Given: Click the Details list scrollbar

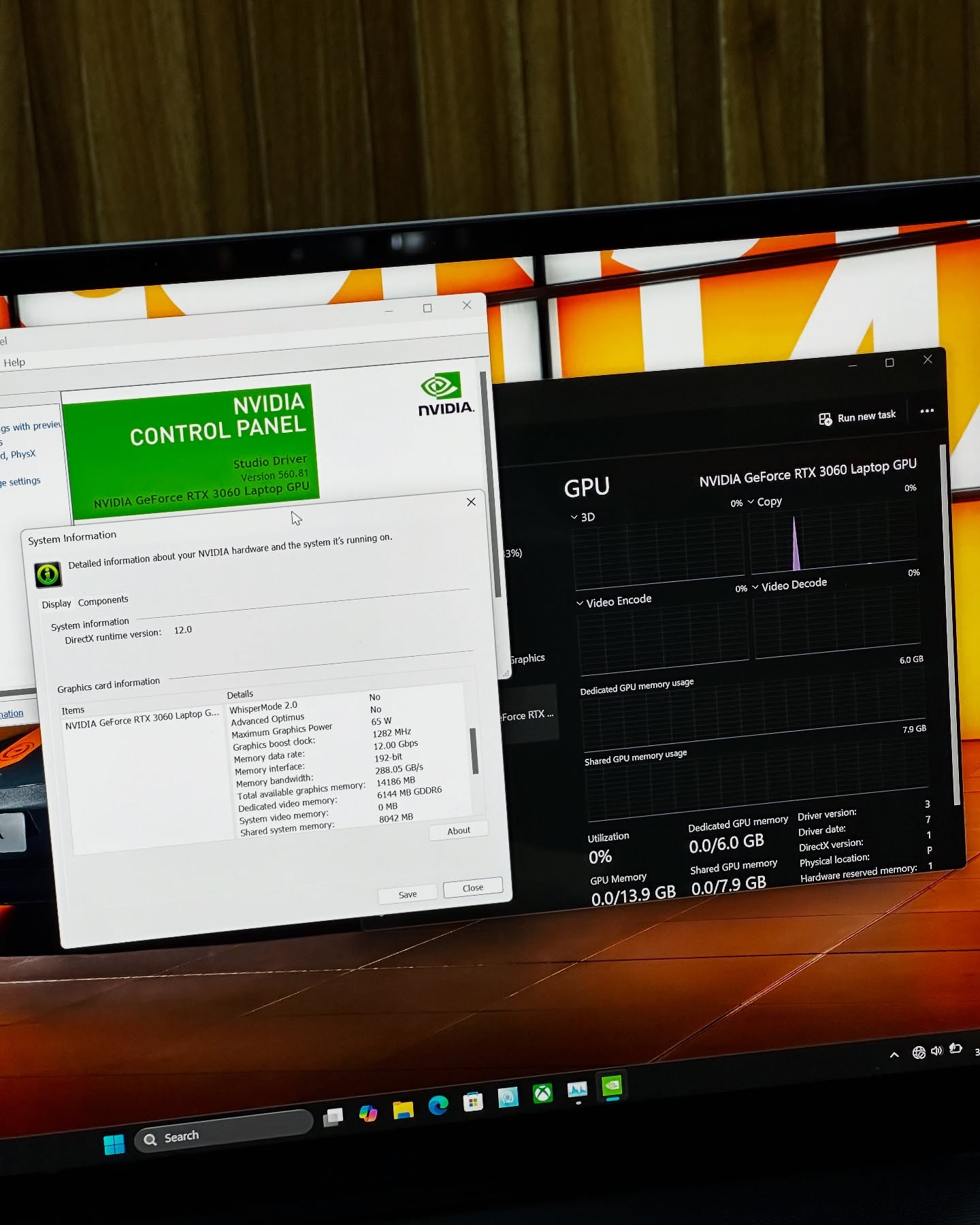Looking at the screenshot, I should pyautogui.click(x=474, y=751).
